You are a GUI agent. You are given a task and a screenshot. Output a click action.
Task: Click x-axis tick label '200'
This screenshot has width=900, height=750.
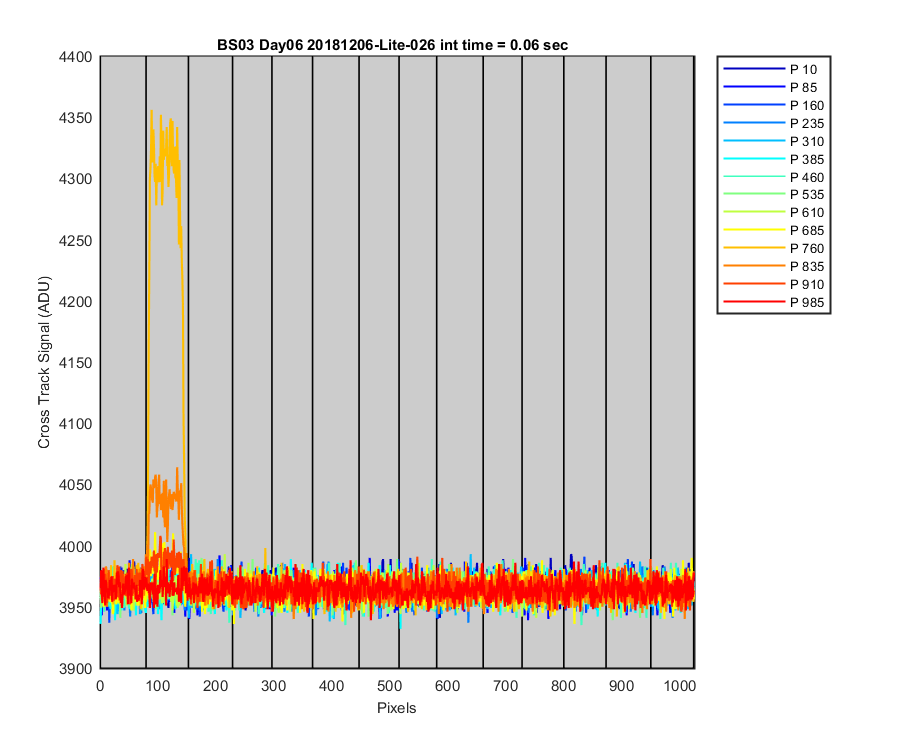[215, 686]
